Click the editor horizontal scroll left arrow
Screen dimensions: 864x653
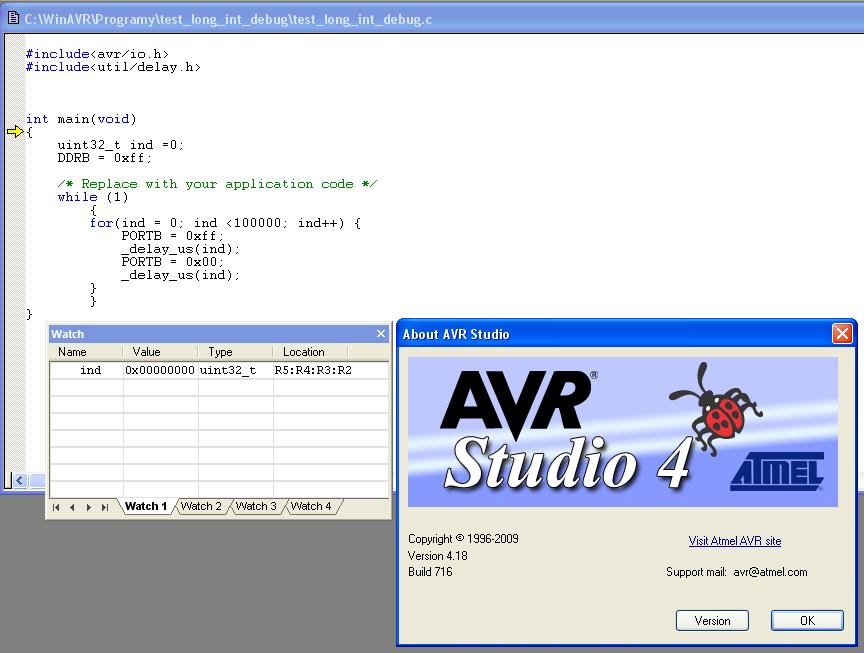[20, 481]
